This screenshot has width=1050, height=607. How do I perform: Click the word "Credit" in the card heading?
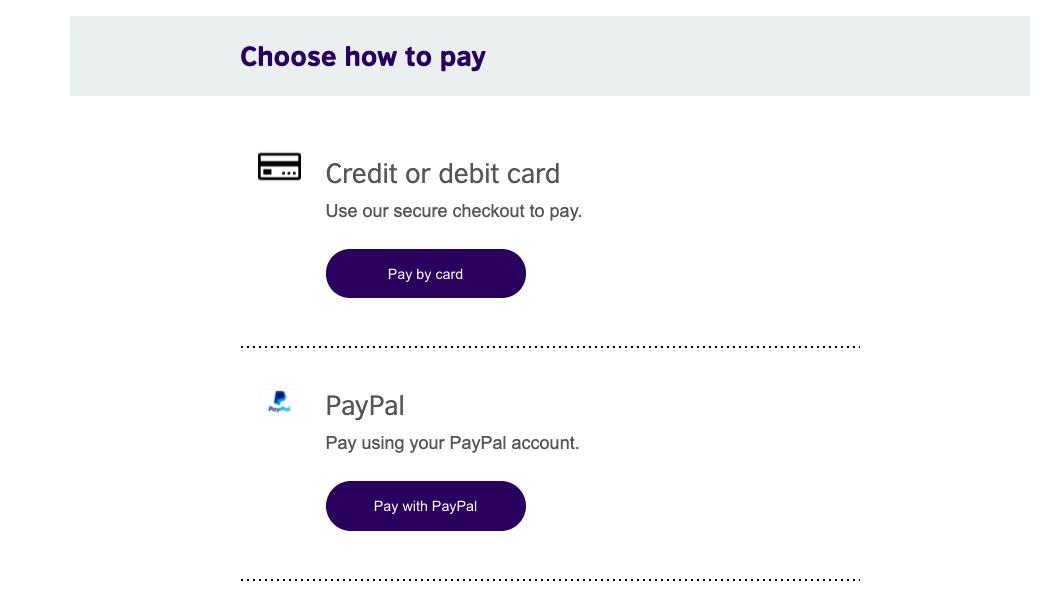click(362, 174)
